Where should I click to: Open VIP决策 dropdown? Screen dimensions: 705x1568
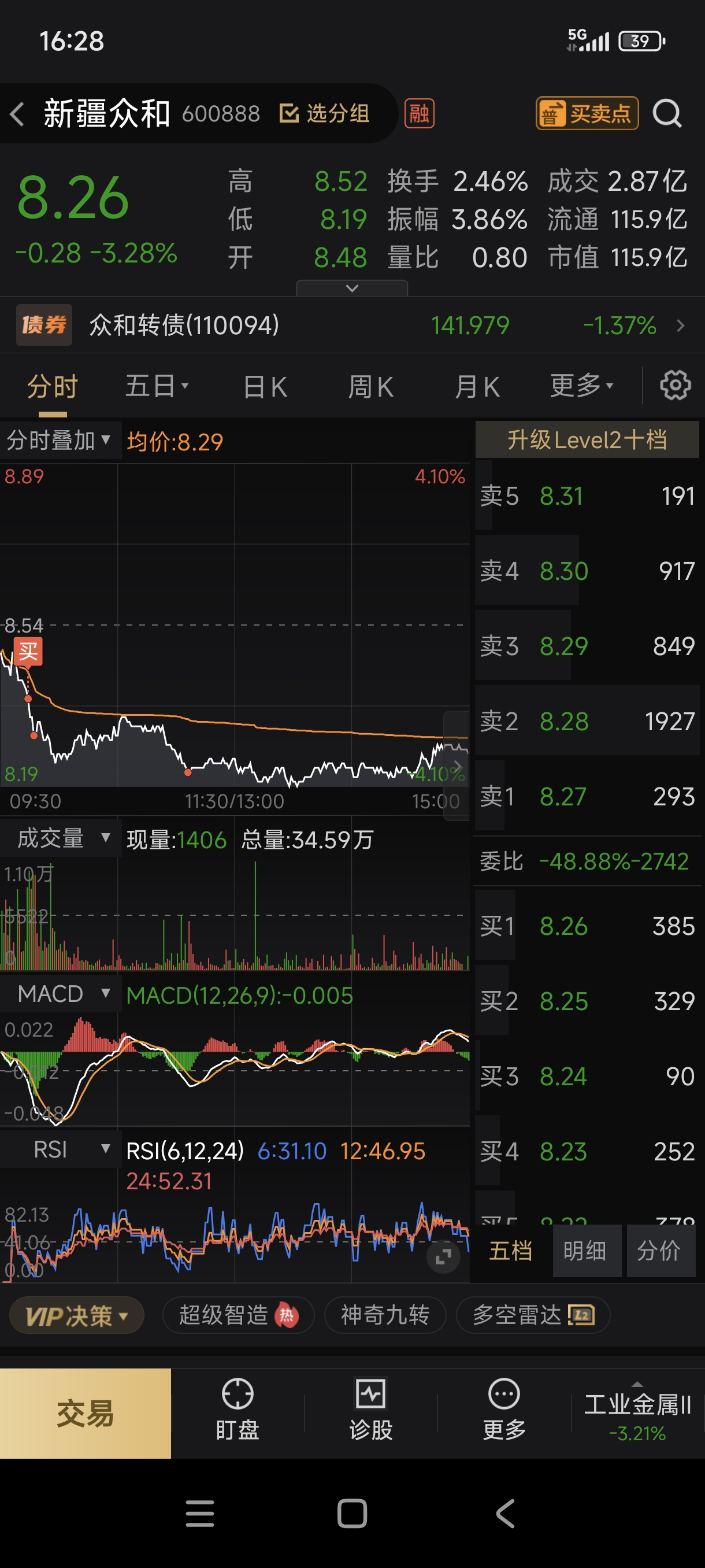(77, 1315)
